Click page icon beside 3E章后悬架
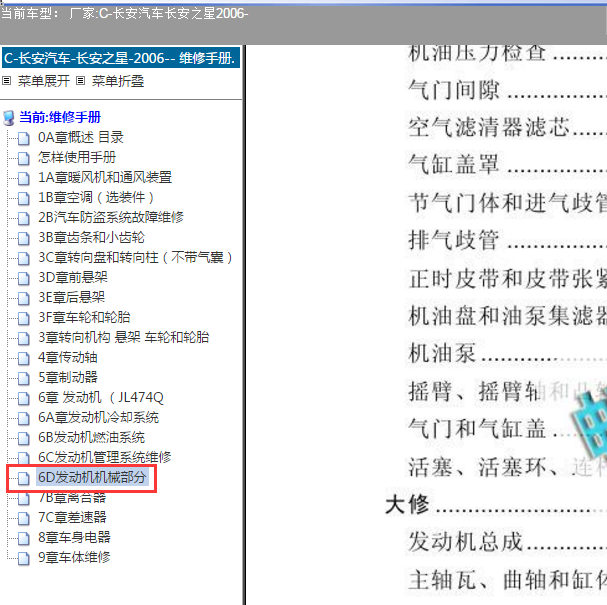This screenshot has width=607, height=605. (24, 298)
